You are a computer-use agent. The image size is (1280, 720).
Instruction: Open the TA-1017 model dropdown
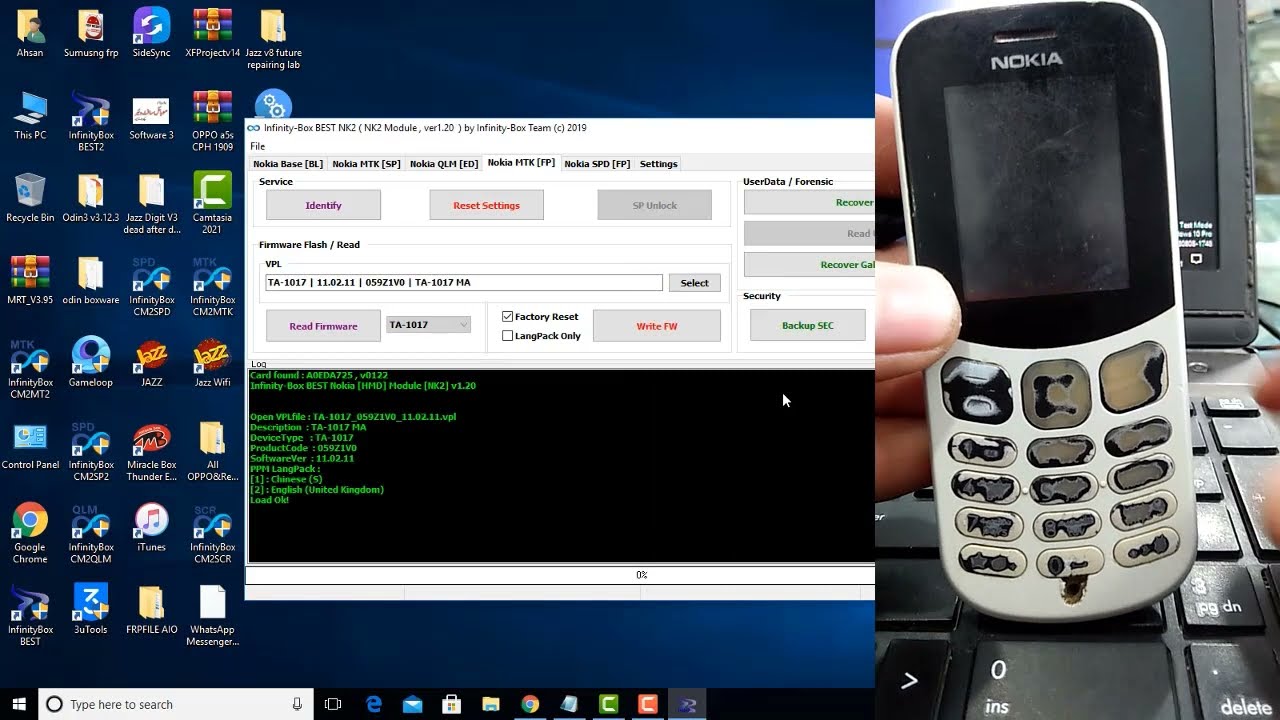coord(428,325)
